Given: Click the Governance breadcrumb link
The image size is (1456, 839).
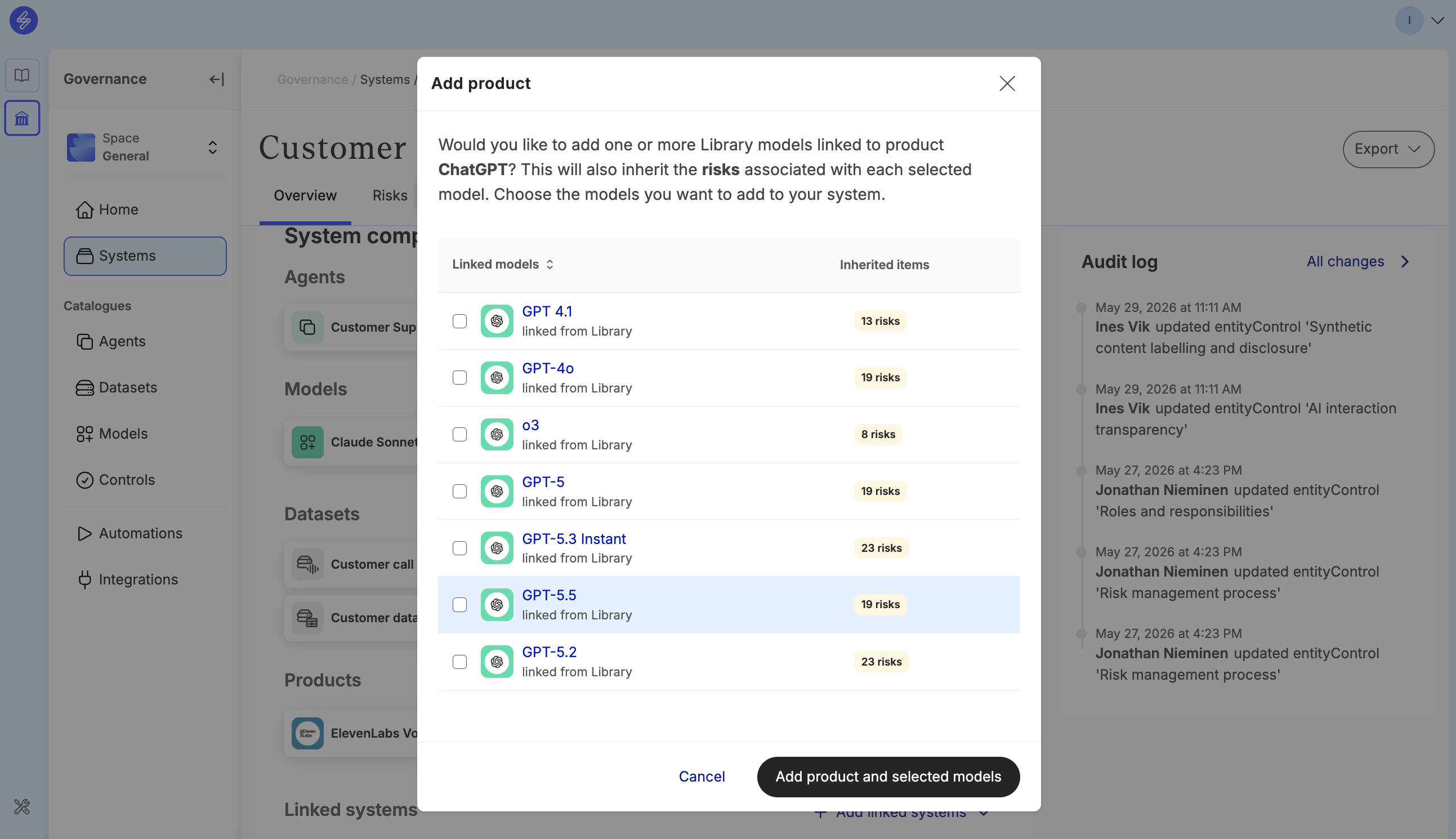Looking at the screenshot, I should [312, 79].
